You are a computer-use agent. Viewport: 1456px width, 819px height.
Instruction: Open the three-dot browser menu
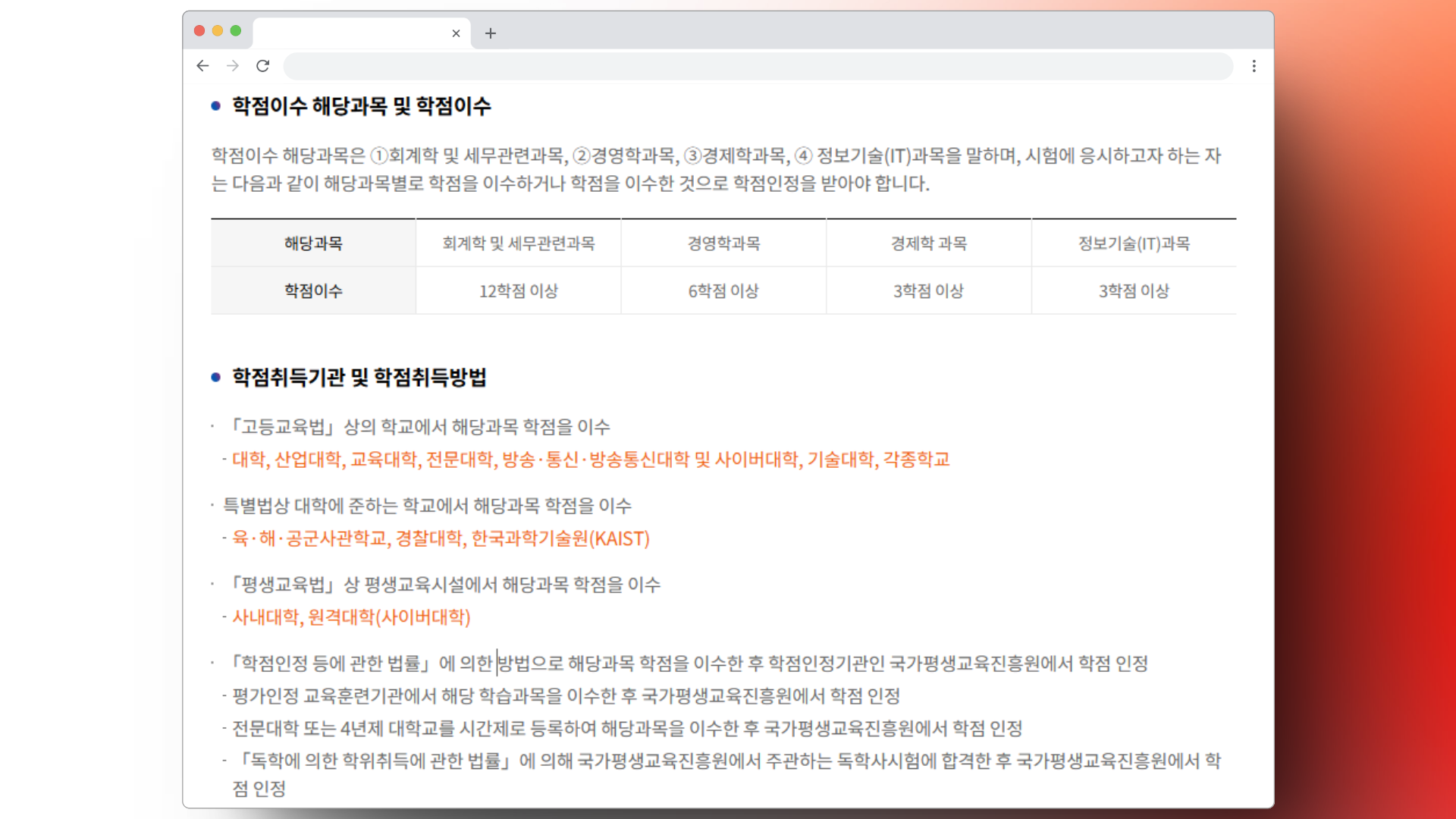[x=1254, y=66]
